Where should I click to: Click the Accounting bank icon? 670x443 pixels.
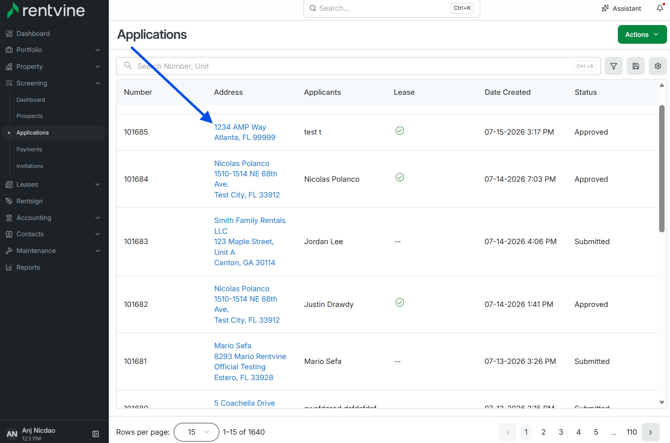[9, 218]
